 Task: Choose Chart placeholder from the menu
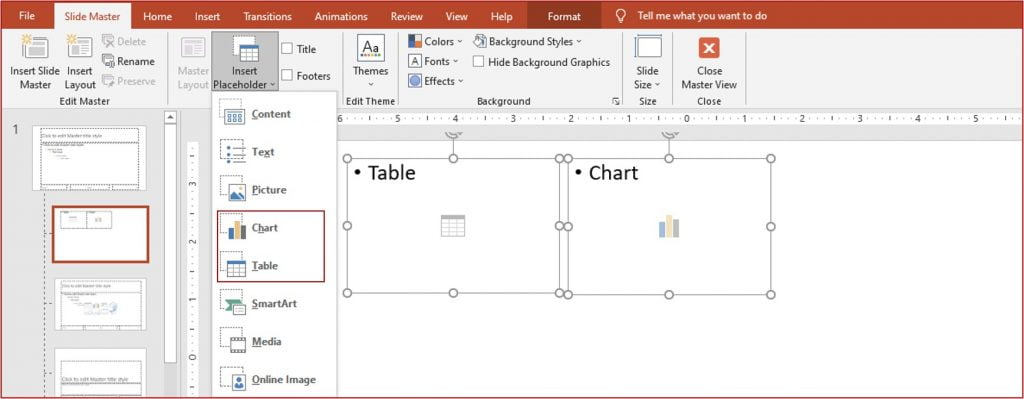pyautogui.click(x=270, y=228)
